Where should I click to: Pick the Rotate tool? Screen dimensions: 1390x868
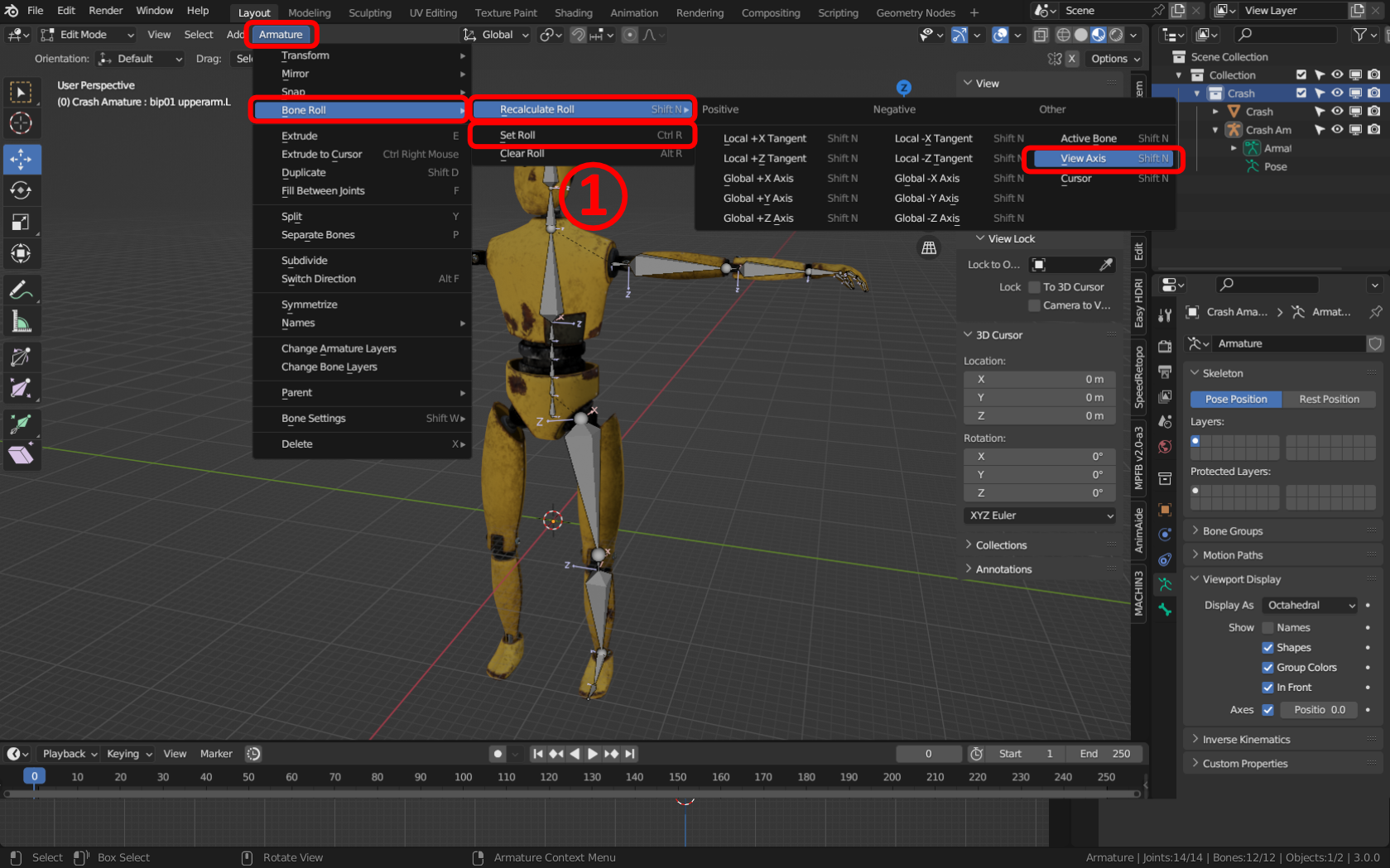point(21,190)
